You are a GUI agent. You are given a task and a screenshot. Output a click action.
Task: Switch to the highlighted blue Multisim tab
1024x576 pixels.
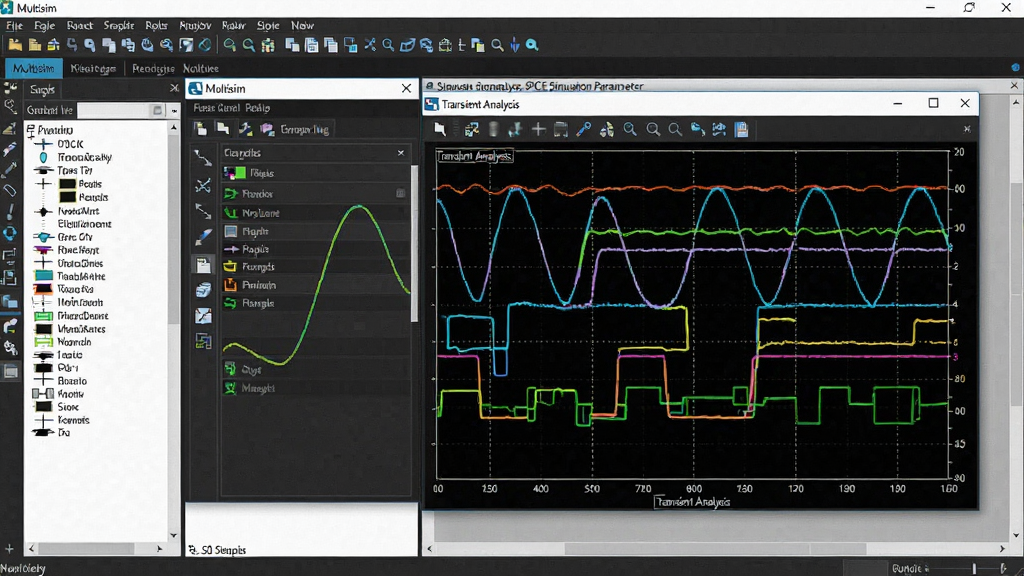click(x=34, y=68)
